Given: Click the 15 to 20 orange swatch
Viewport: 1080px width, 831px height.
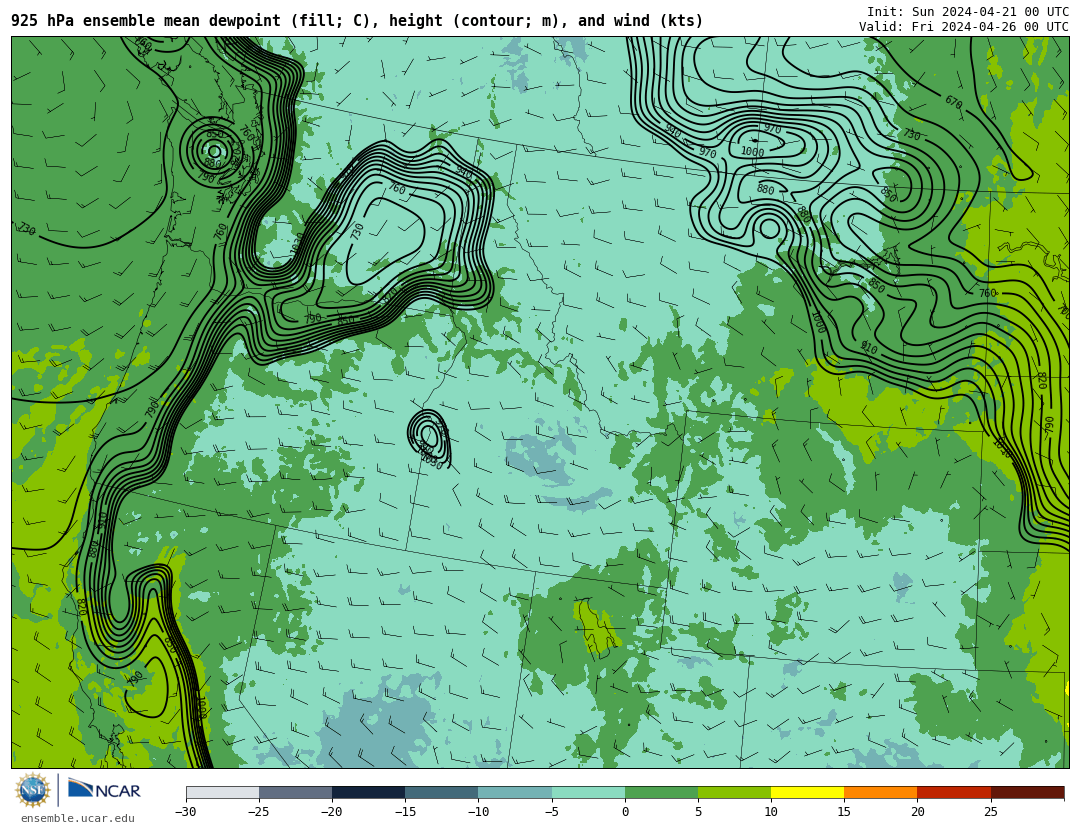Looking at the screenshot, I should tap(881, 793).
